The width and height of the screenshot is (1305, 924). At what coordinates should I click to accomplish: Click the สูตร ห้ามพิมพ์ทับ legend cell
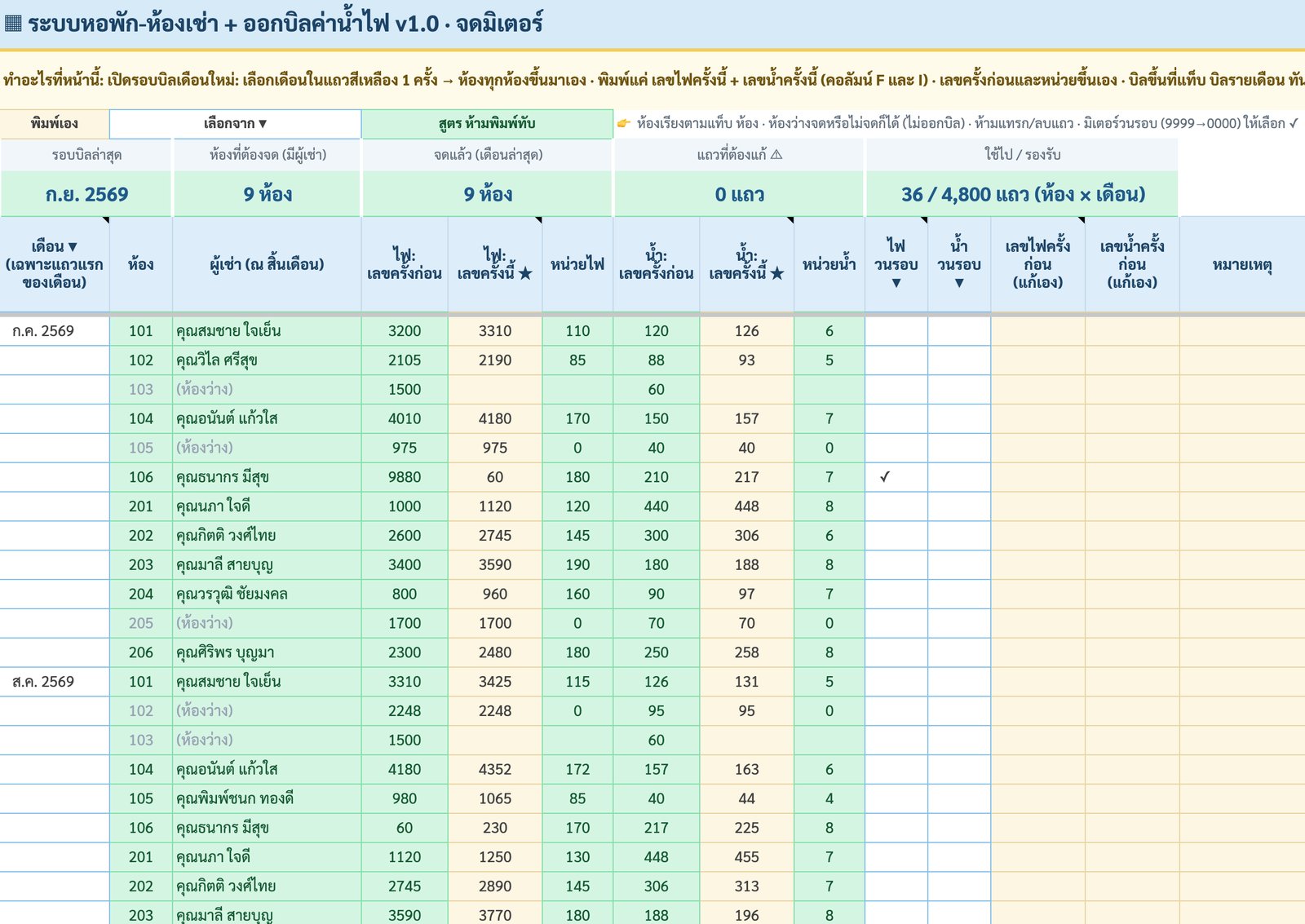487,124
